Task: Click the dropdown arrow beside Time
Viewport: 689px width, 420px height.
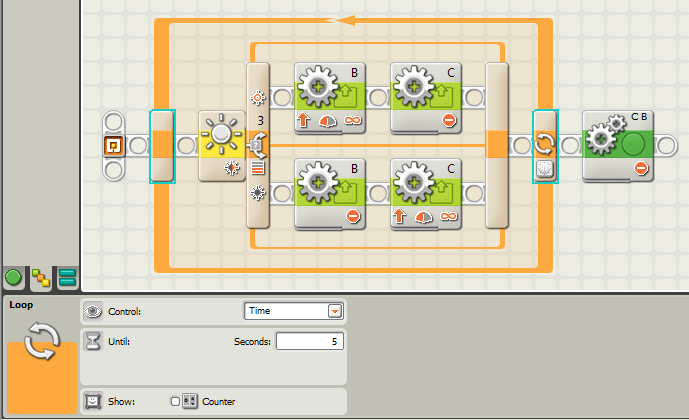Action: [334, 311]
